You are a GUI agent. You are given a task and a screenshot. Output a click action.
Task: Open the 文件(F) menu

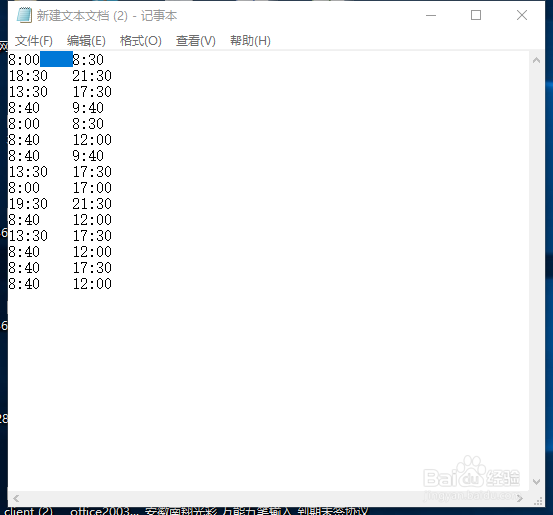click(x=34, y=41)
